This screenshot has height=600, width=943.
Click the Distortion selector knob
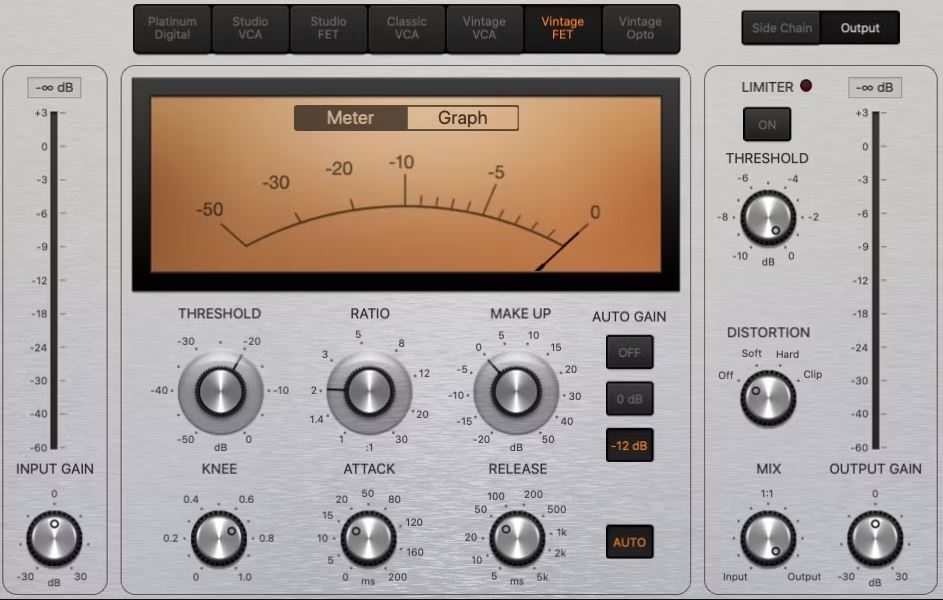(768, 398)
